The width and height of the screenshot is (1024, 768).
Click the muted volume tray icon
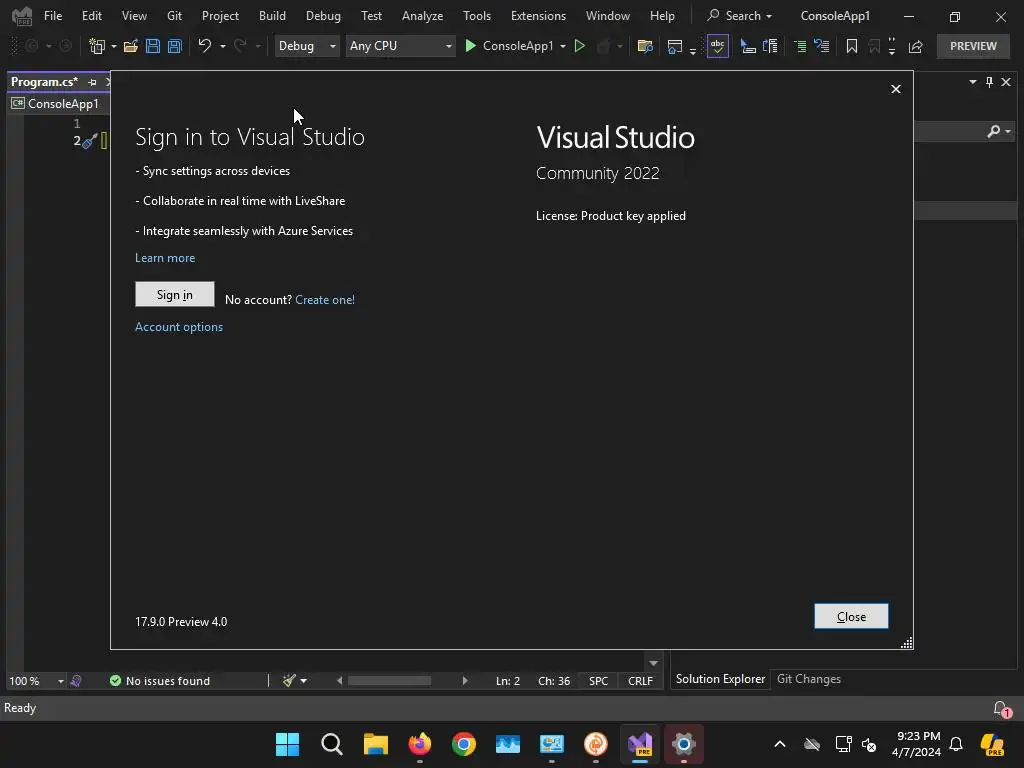coord(869,744)
